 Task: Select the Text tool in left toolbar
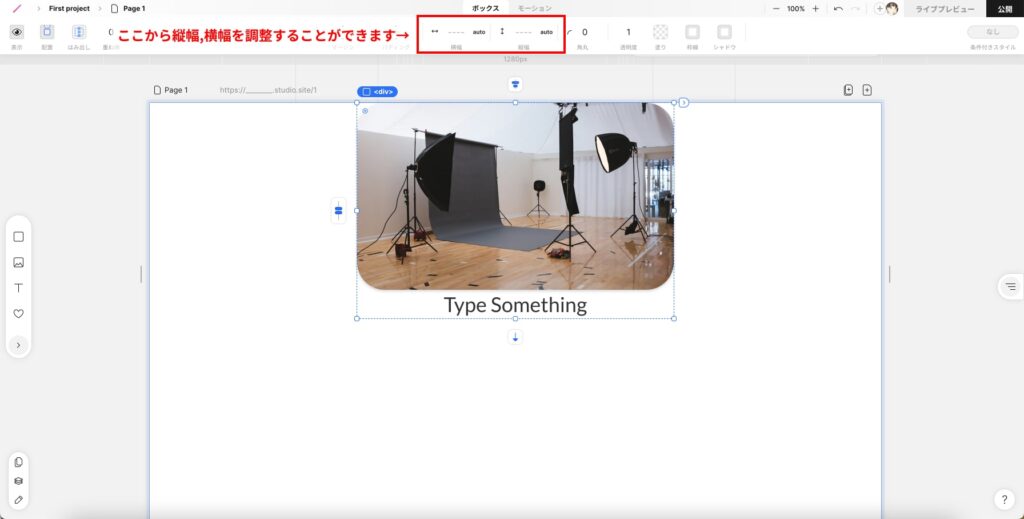point(18,288)
